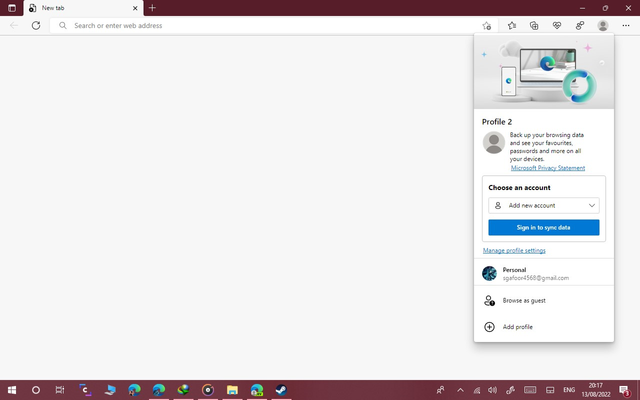This screenshot has width=640, height=400.
Task: Open the Microsoft Privacy Statement link
Action: pyautogui.click(x=548, y=168)
